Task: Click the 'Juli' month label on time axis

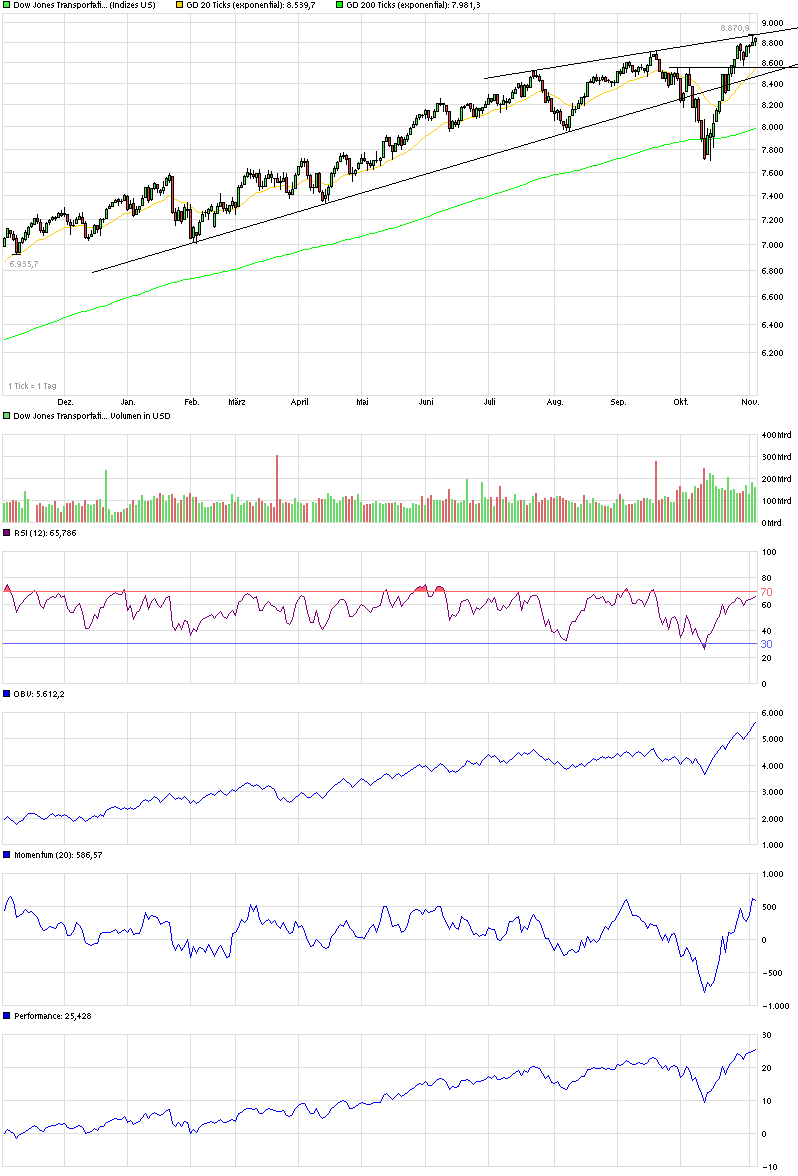Action: 489,402
